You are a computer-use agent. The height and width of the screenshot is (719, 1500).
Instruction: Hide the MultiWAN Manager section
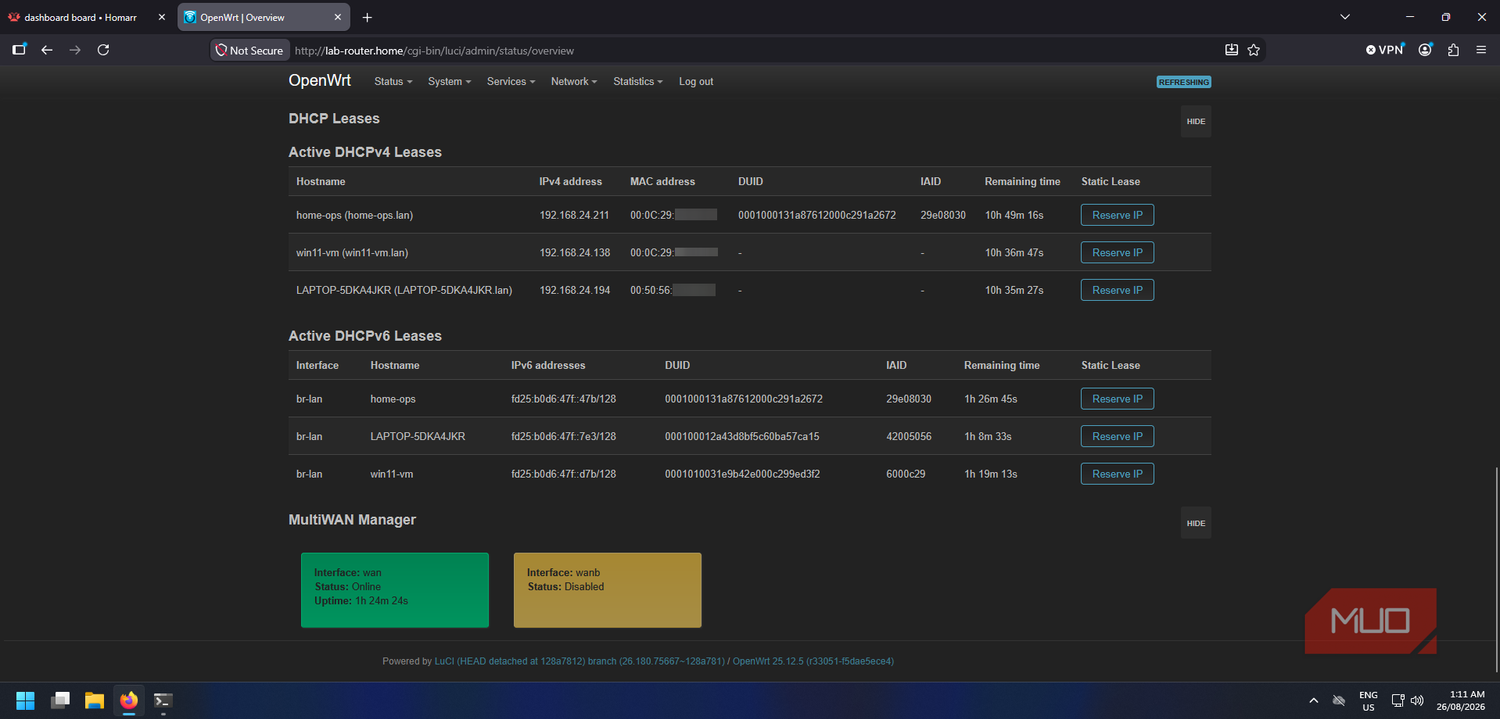click(1196, 523)
